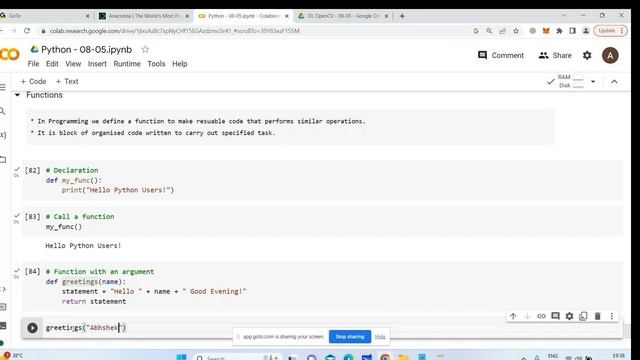Move the selected cell up

[x=513, y=316]
